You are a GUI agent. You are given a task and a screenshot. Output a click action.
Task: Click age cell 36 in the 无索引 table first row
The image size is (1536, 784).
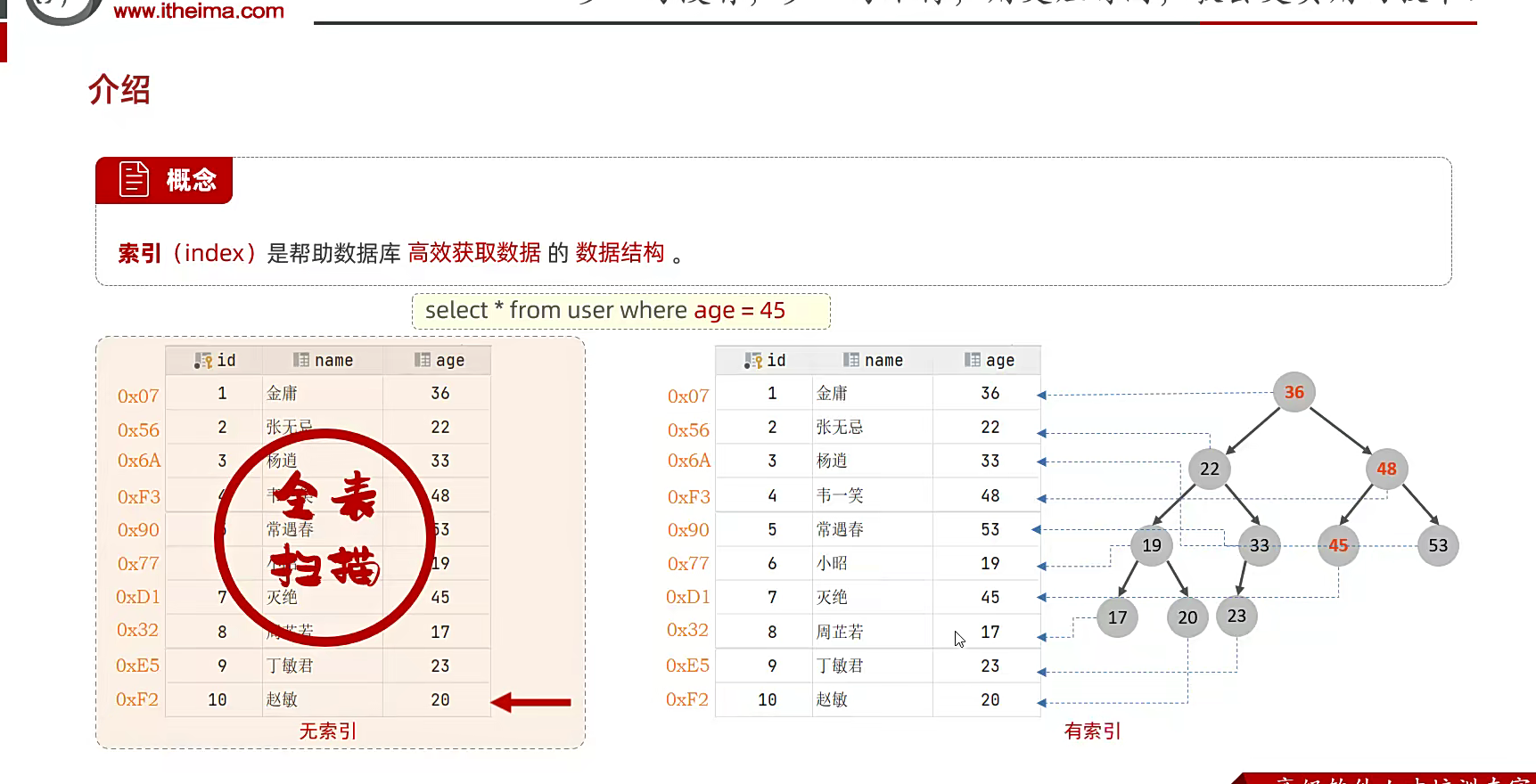pyautogui.click(x=440, y=393)
